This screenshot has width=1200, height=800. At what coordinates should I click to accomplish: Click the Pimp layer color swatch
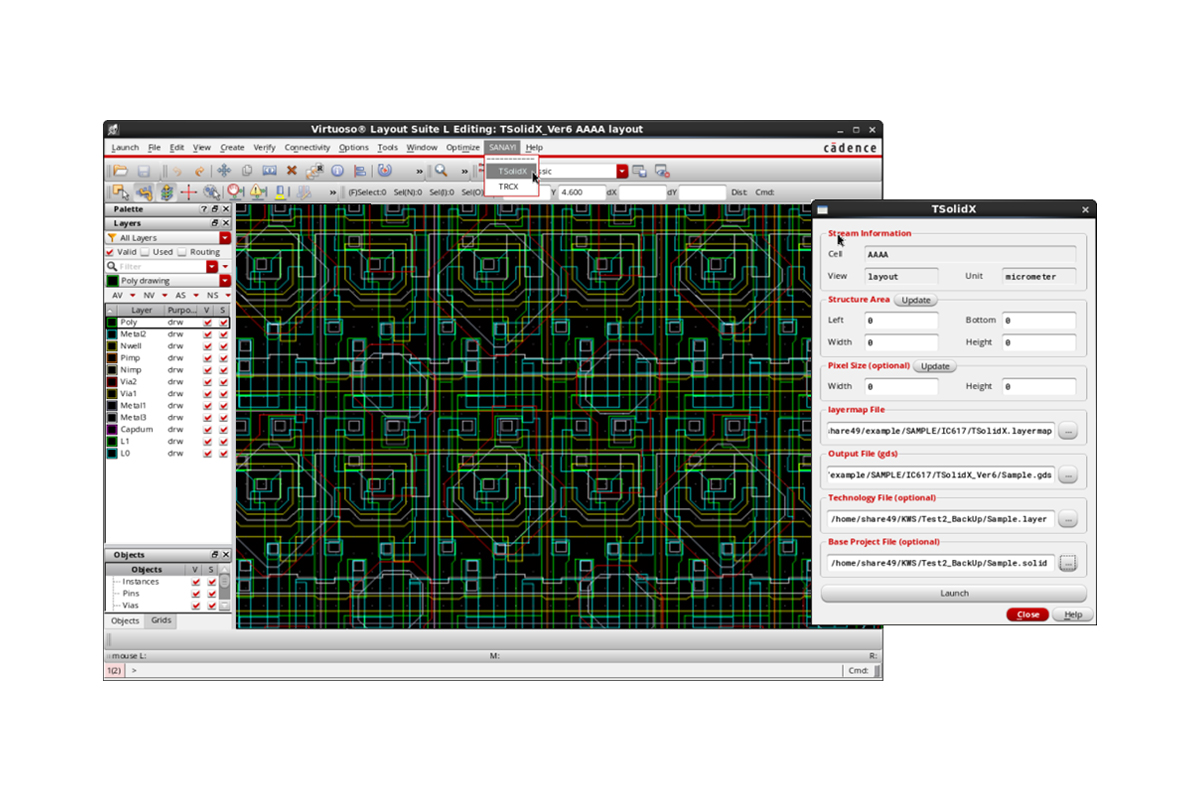[112, 358]
